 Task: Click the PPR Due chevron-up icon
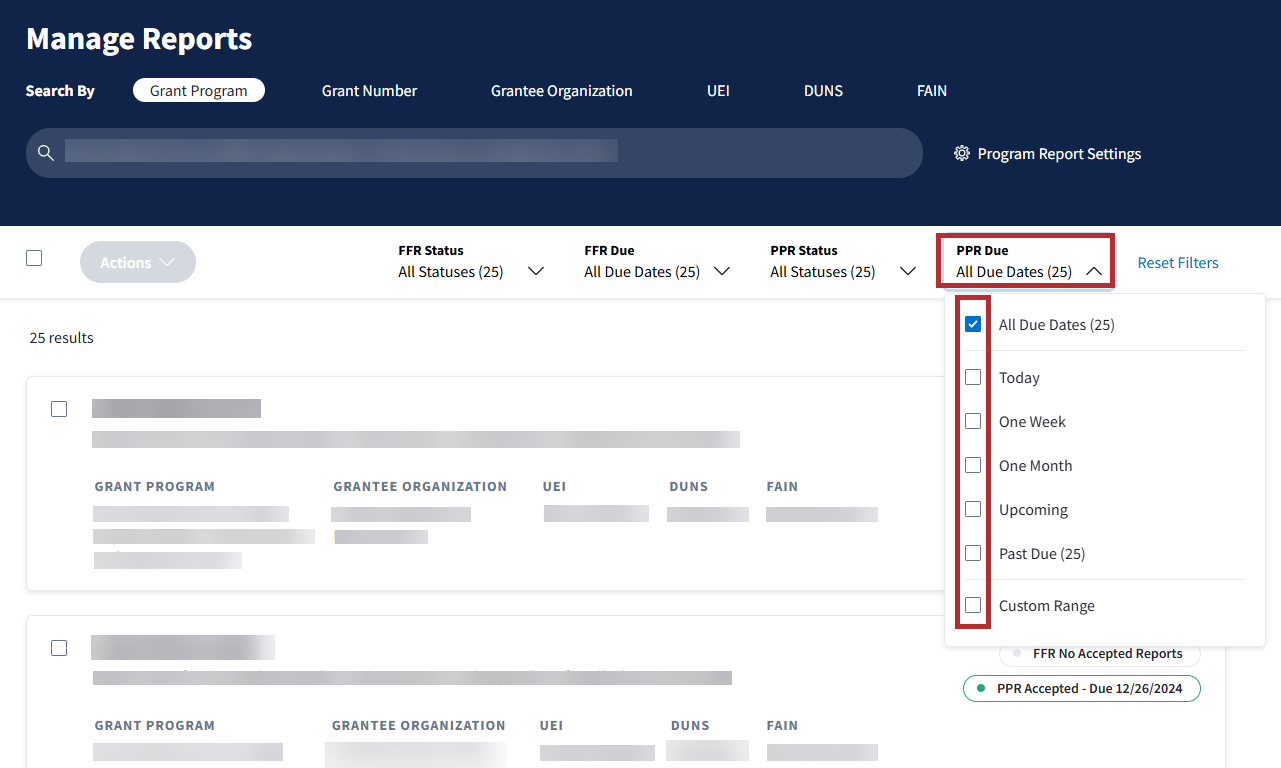pos(1094,271)
